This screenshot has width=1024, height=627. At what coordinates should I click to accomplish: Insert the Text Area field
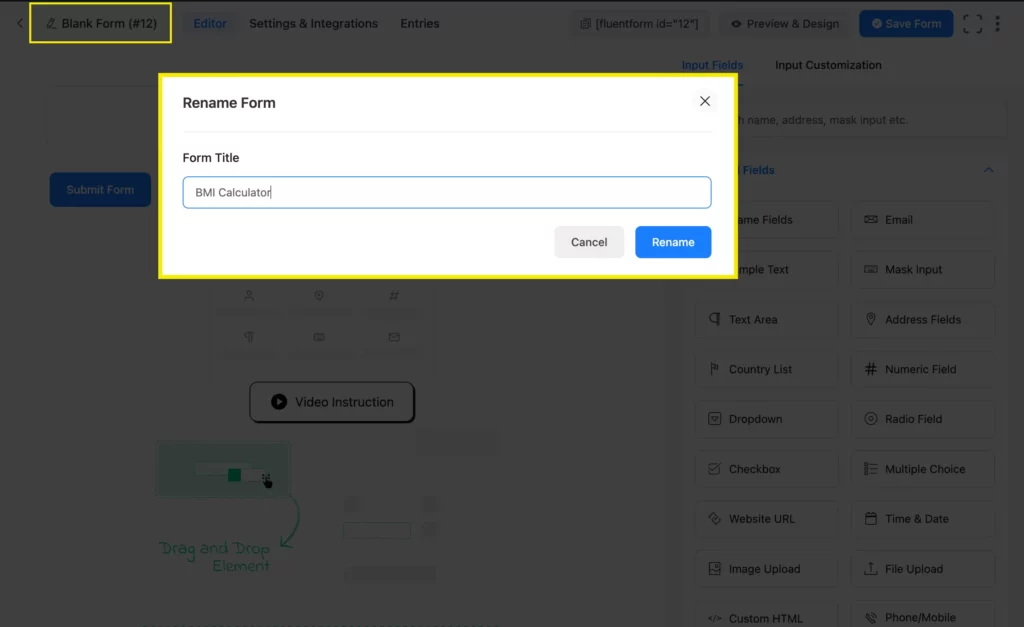[766, 319]
